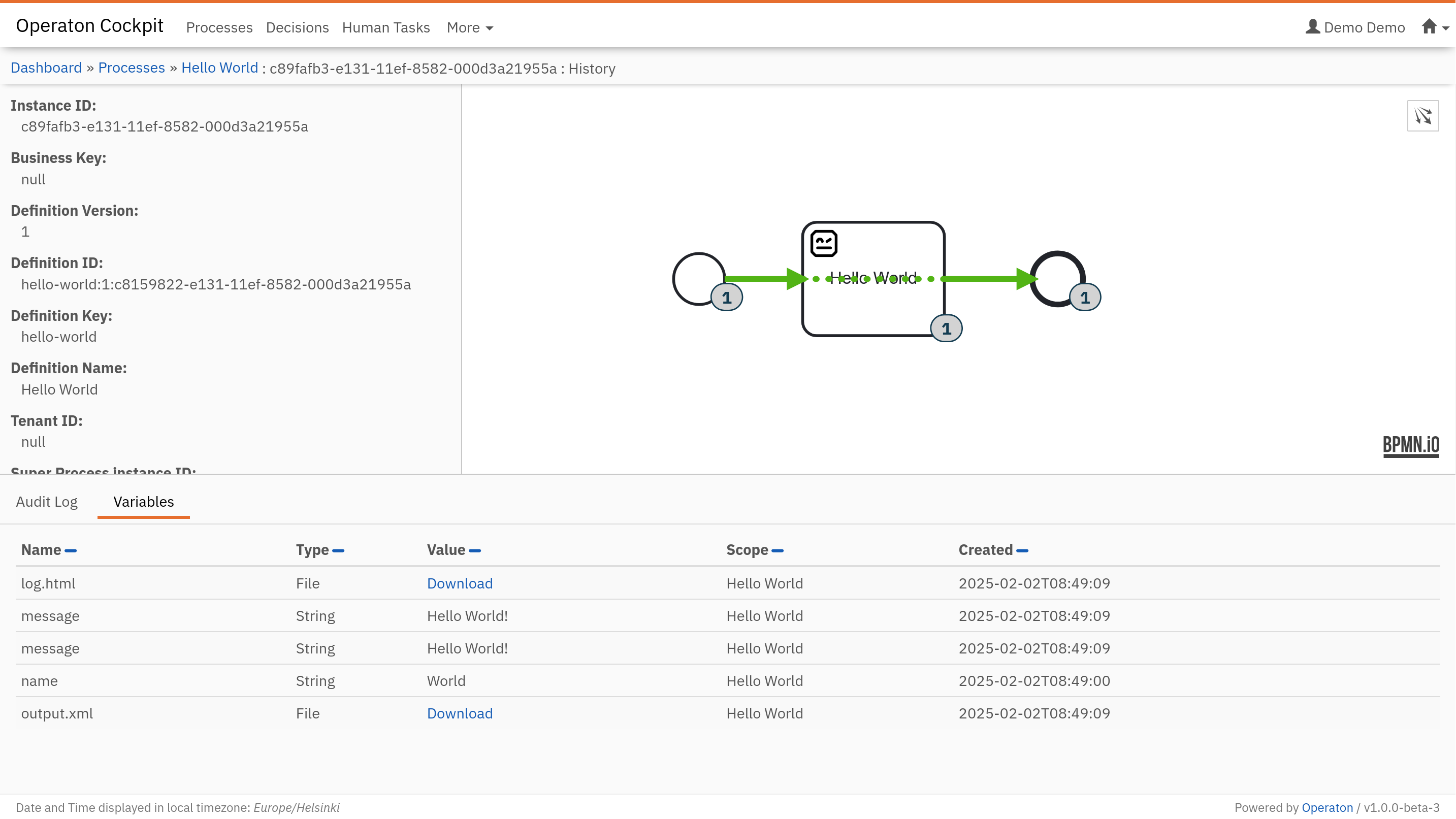The height and width of the screenshot is (819, 1456).
Task: Open the Processes menu item
Action: [219, 28]
